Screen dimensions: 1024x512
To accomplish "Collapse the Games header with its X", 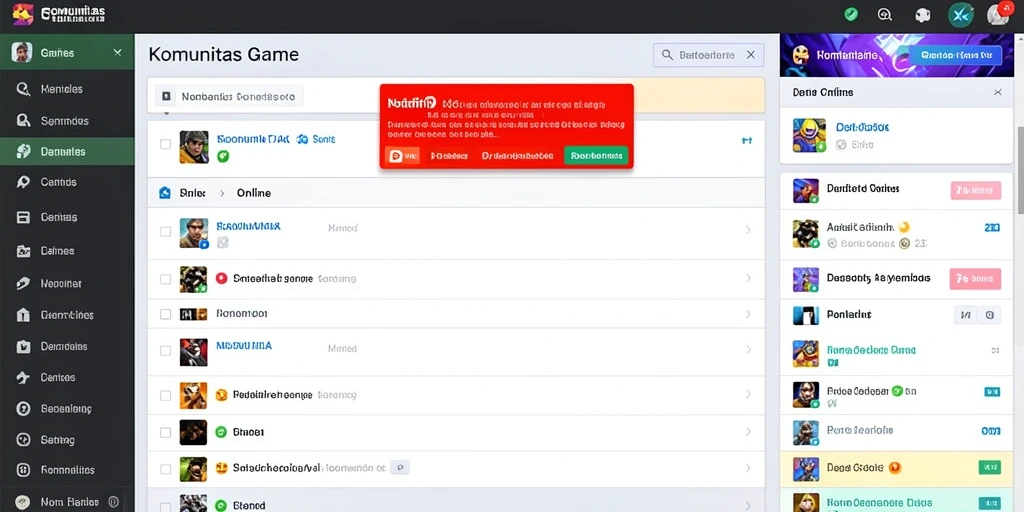I will [x=118, y=52].
